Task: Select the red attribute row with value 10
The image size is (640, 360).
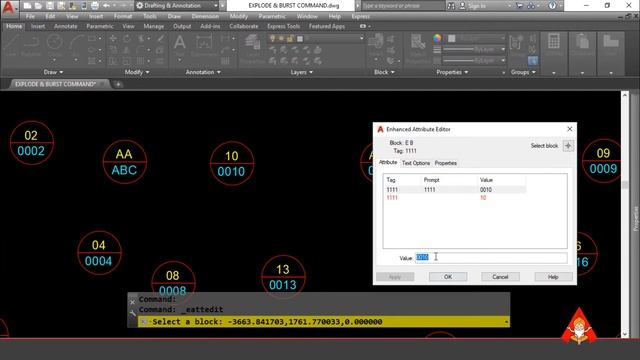Action: 455,198
